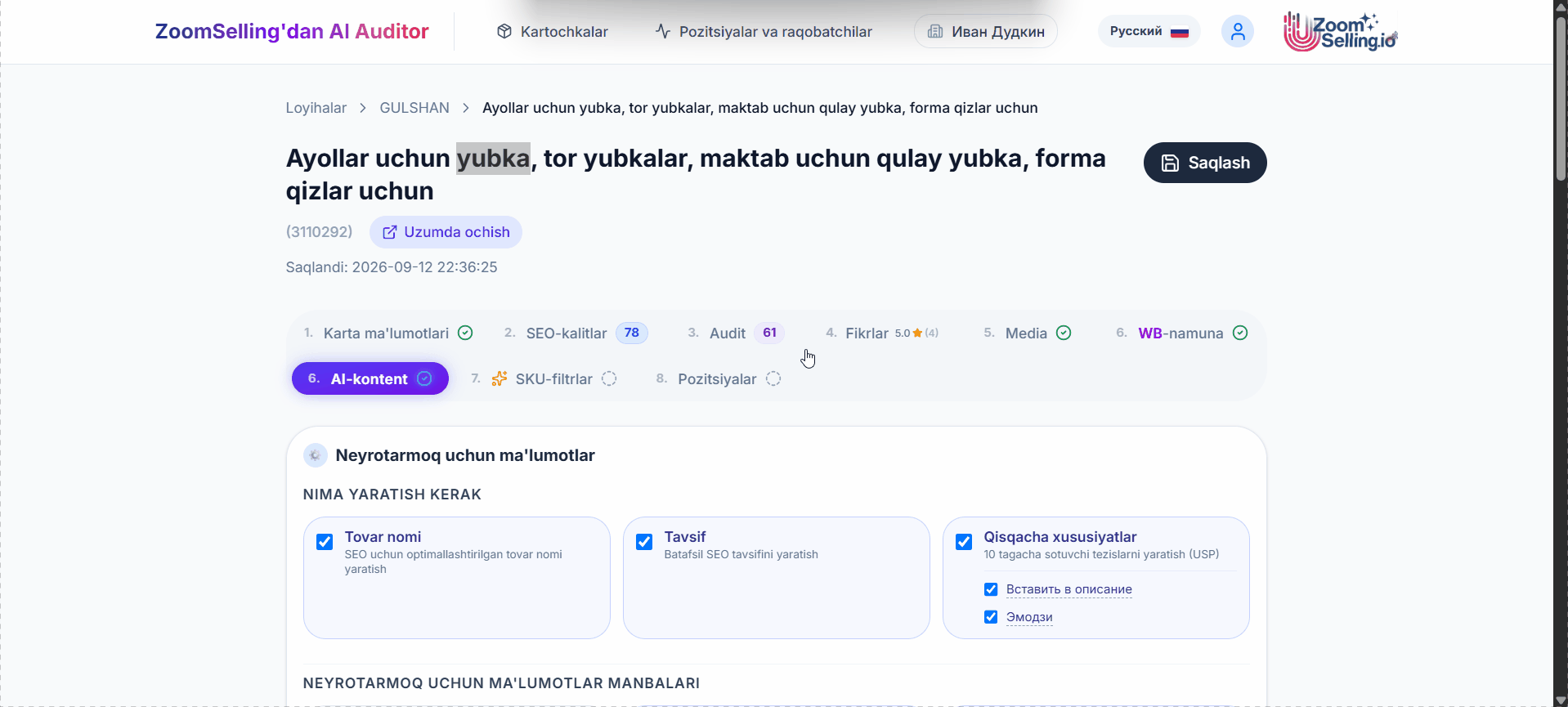Click the green checkmark next to Media
This screenshot has width=1568, height=707.
(x=1064, y=333)
